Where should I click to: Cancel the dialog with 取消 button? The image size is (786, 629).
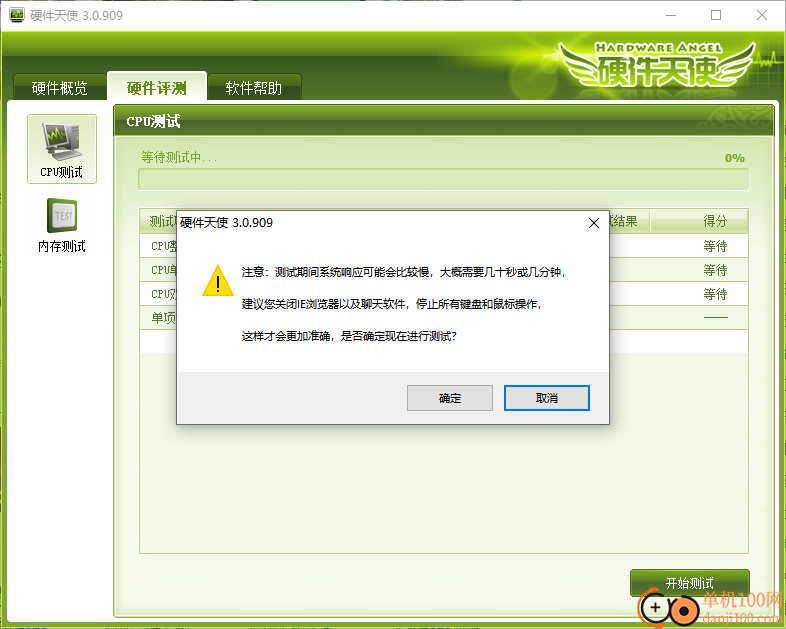point(546,398)
